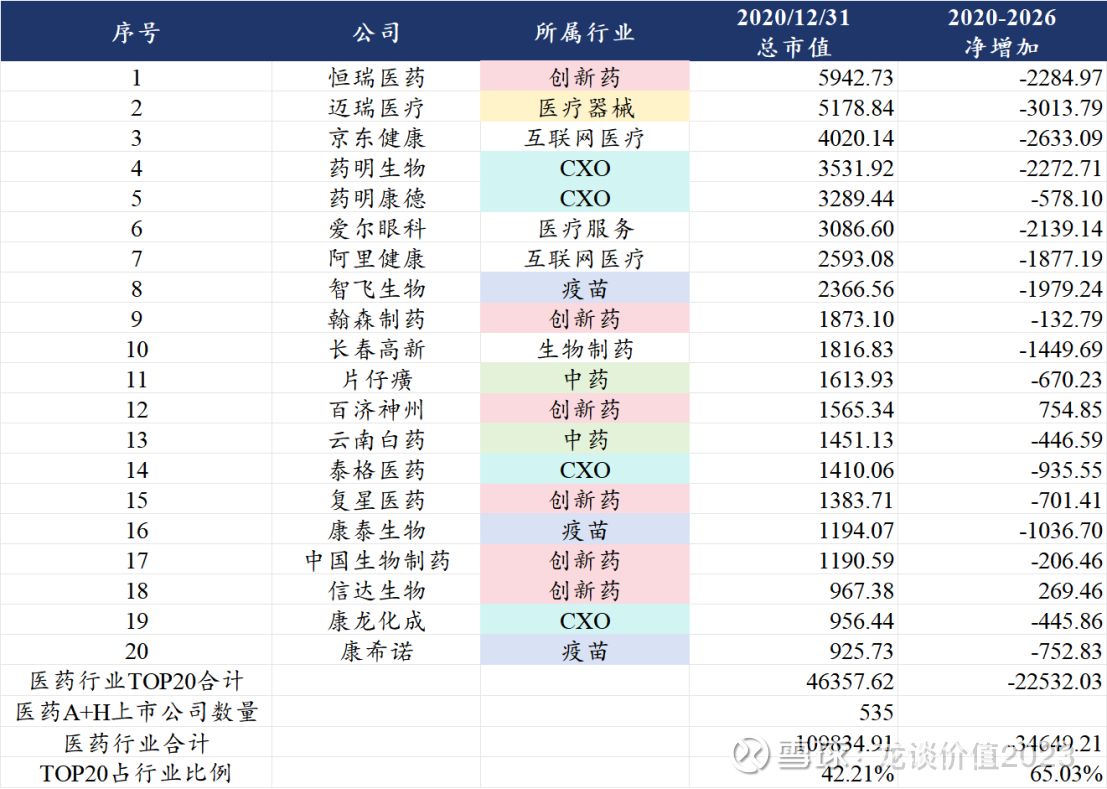Select the company cell 智飞生物
Screen dimensions: 1107x789
pos(376,289)
